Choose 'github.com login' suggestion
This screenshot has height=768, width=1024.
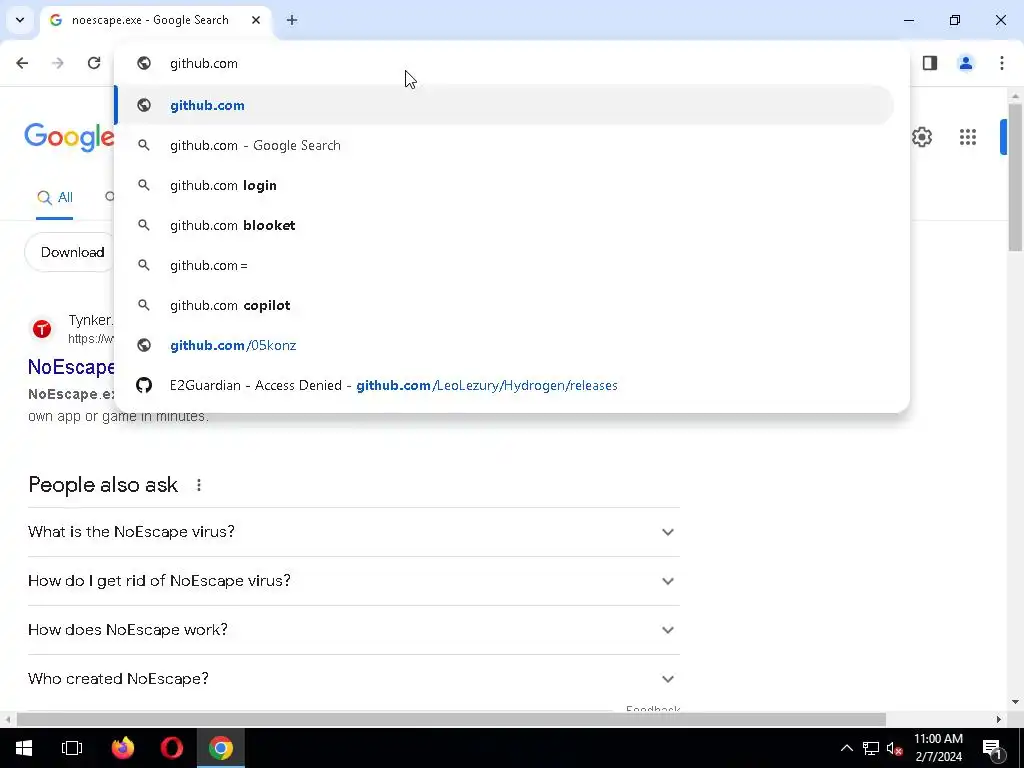tap(505, 185)
